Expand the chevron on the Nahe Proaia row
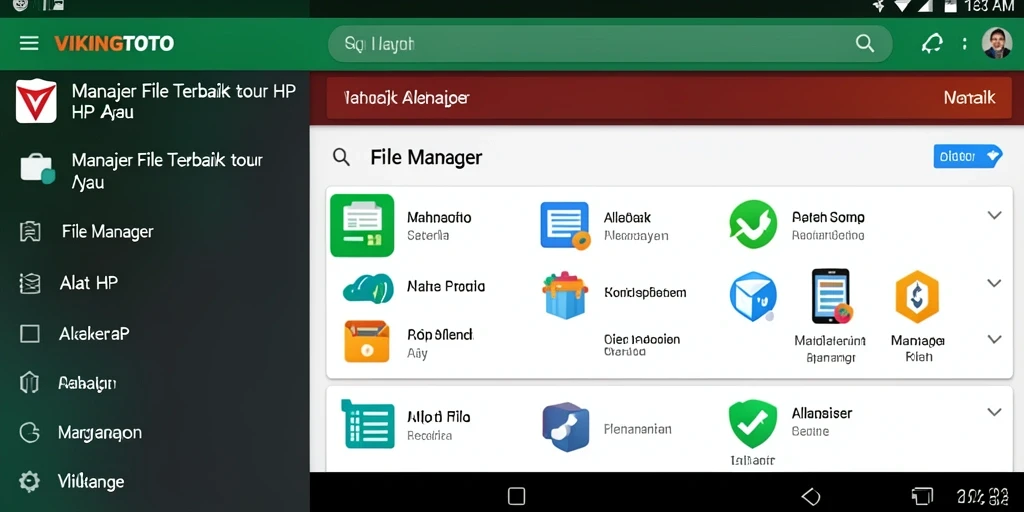 [994, 283]
